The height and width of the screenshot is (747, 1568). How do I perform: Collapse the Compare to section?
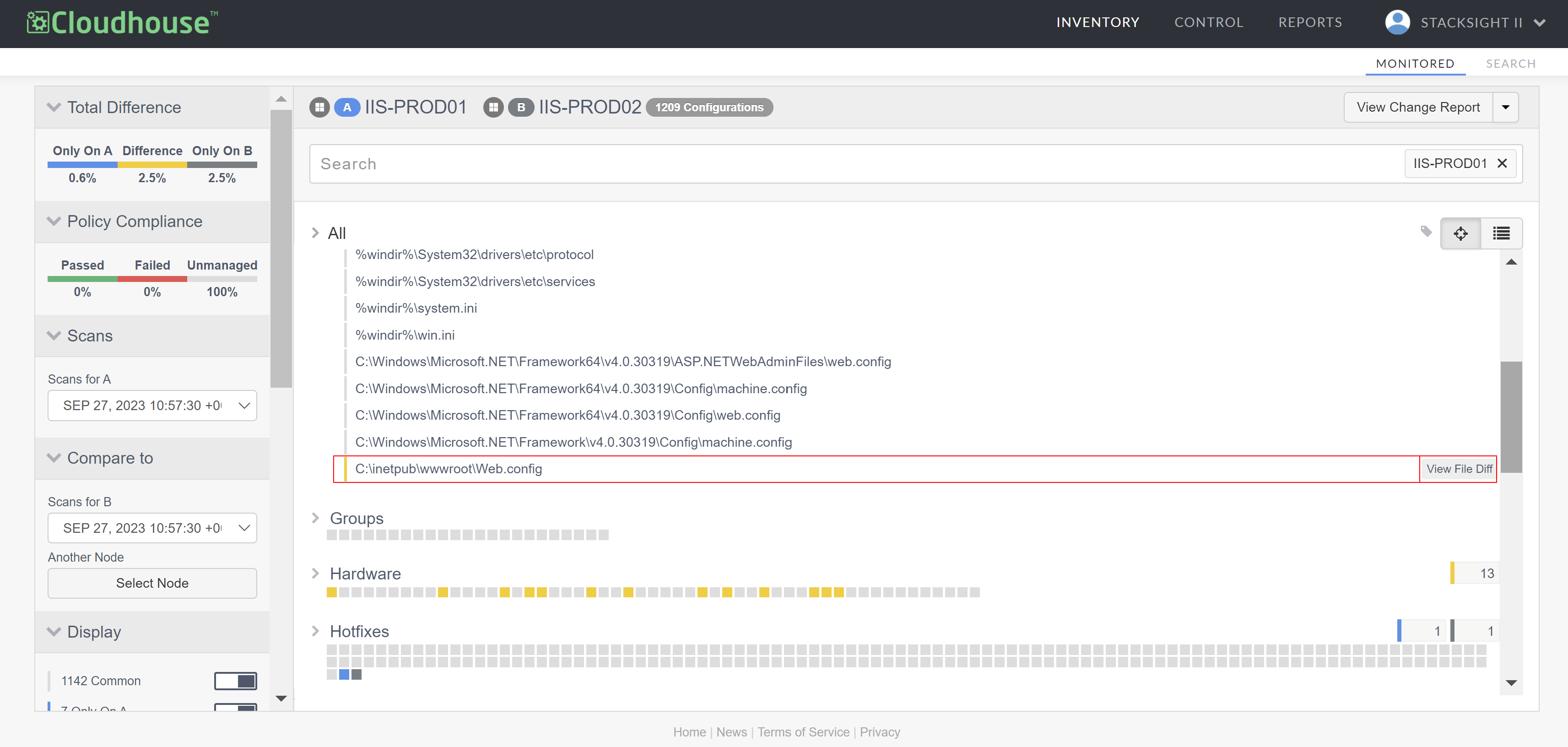pos(54,458)
